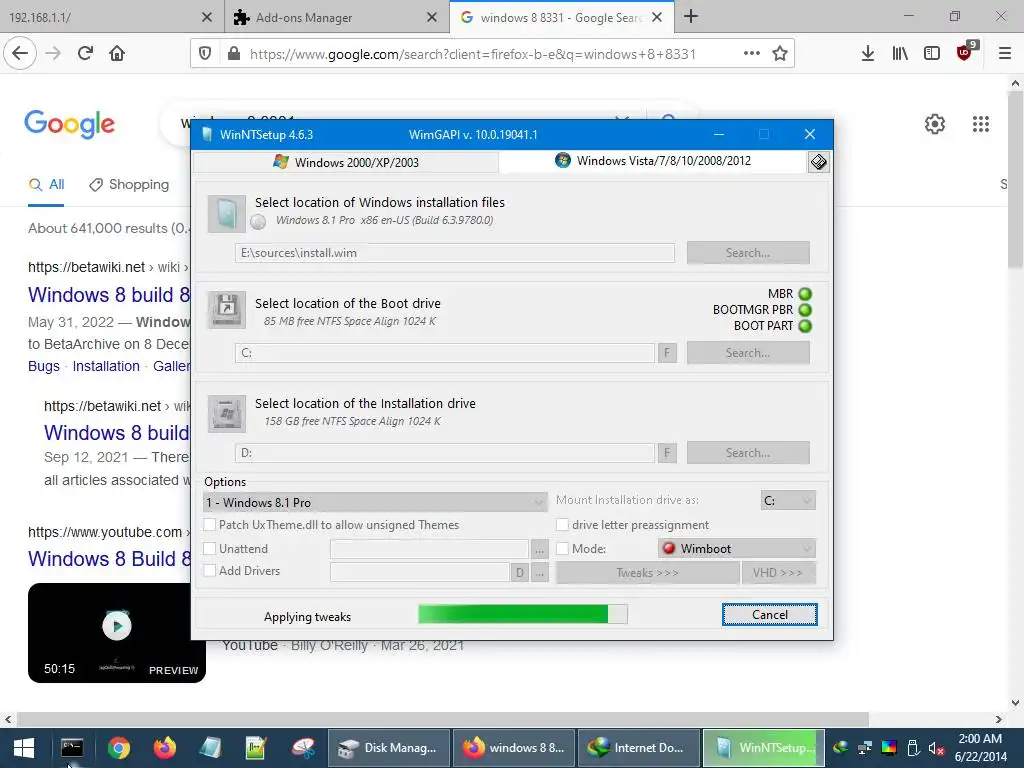
Task: Cancel the WinNTSetup installation
Action: 769,615
